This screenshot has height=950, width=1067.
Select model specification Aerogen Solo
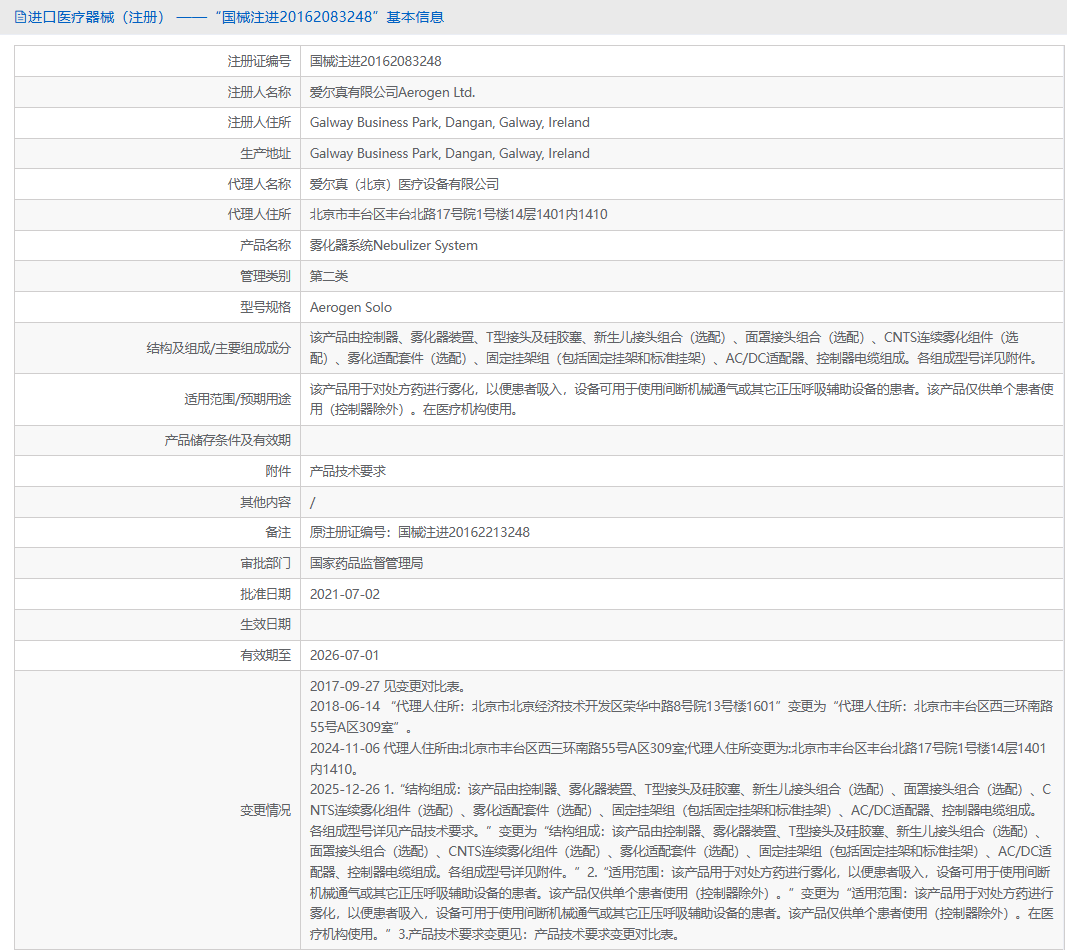point(351,308)
